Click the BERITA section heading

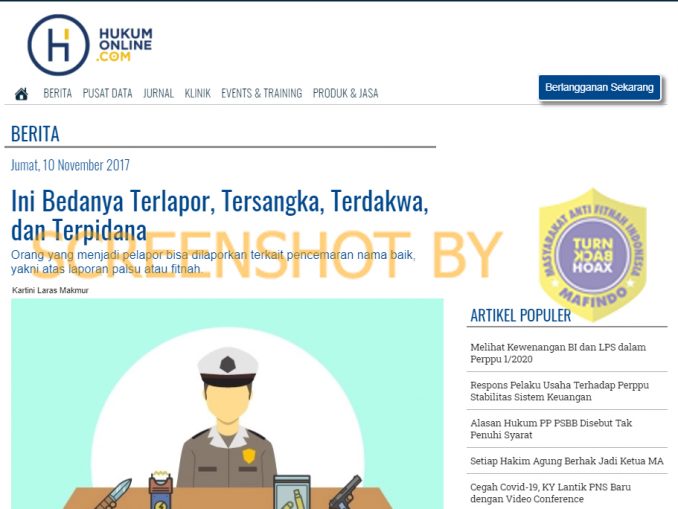pyautogui.click(x=35, y=134)
